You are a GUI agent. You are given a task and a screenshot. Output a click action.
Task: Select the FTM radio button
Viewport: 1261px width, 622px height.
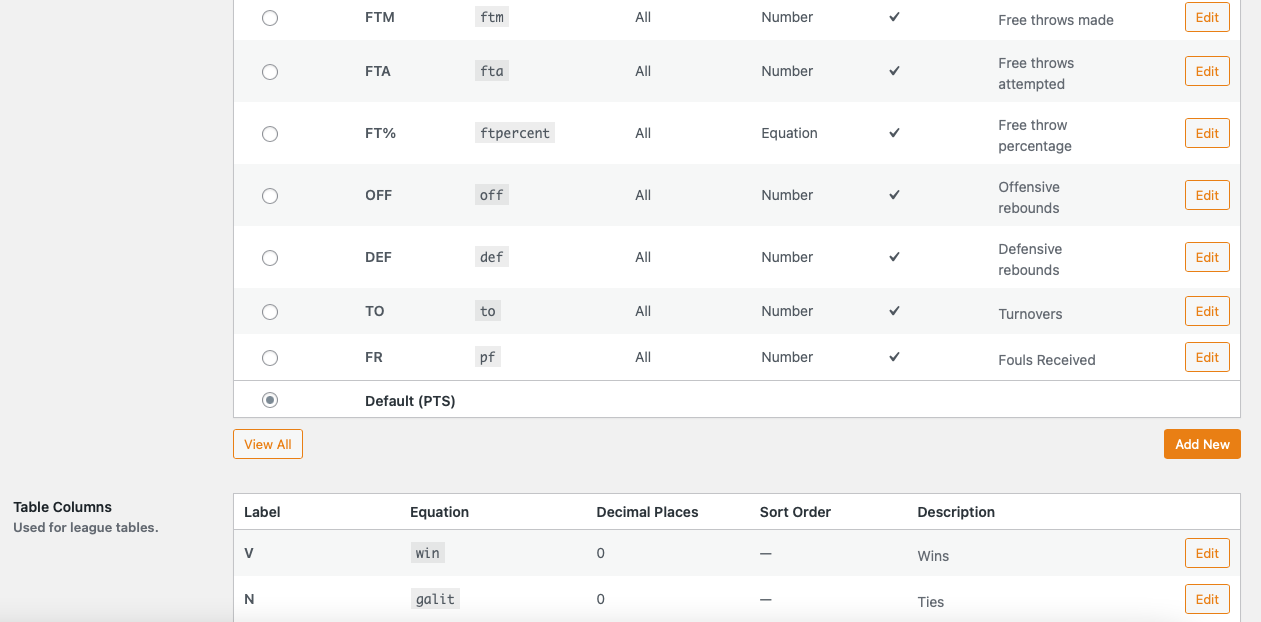point(270,18)
